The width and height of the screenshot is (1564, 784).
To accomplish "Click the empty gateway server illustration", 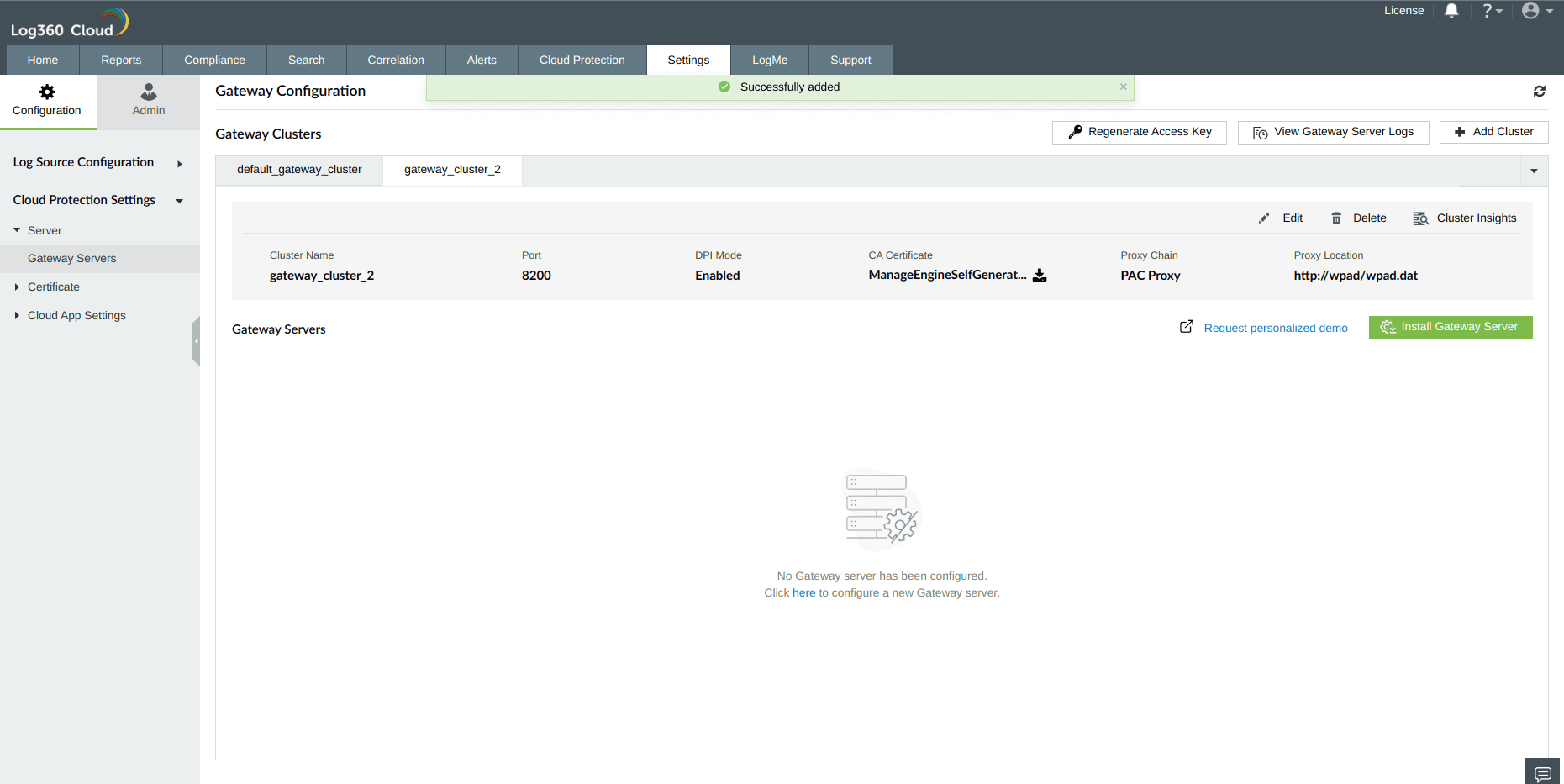I will click(x=882, y=509).
